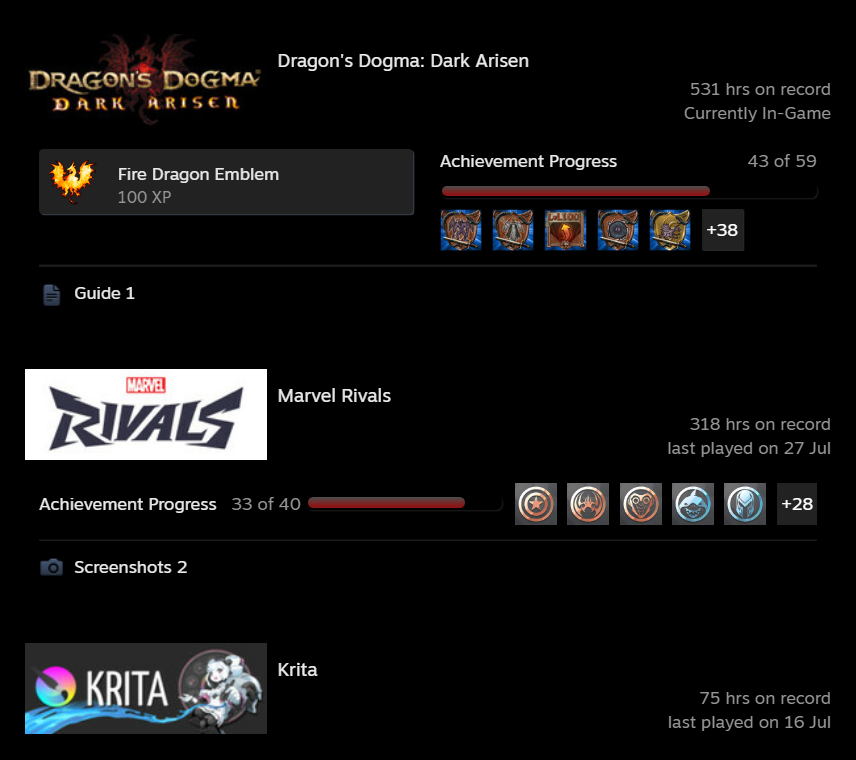856x760 pixels.
Task: Open the Dragon's Dogma: Dark Arisen title link
Action: [403, 61]
